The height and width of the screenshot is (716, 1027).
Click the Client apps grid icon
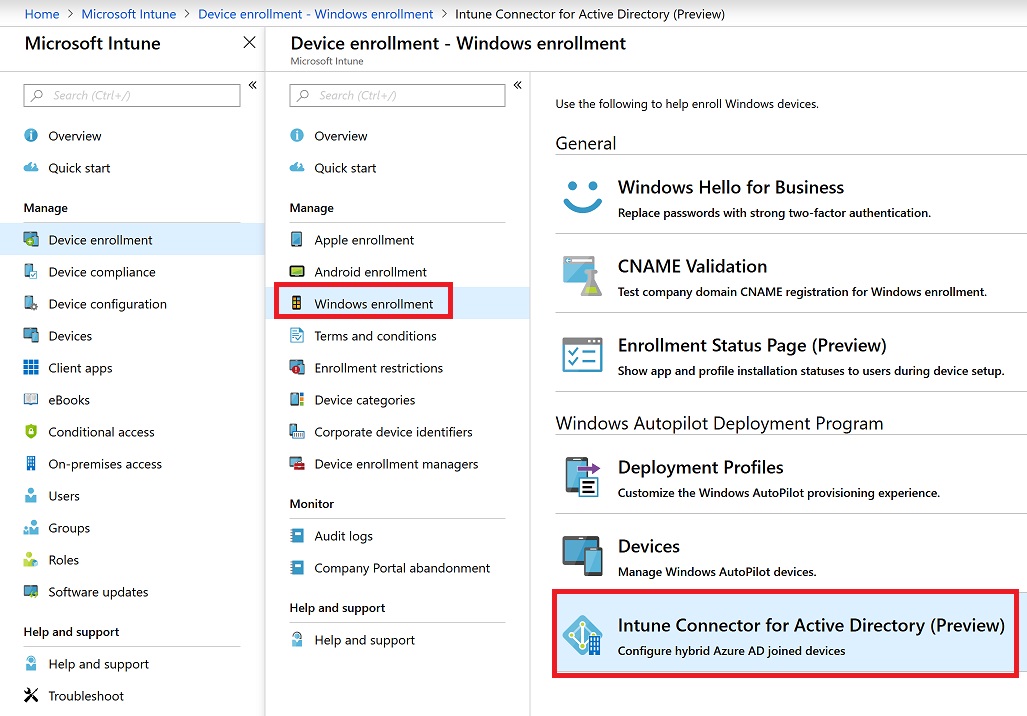(31, 367)
